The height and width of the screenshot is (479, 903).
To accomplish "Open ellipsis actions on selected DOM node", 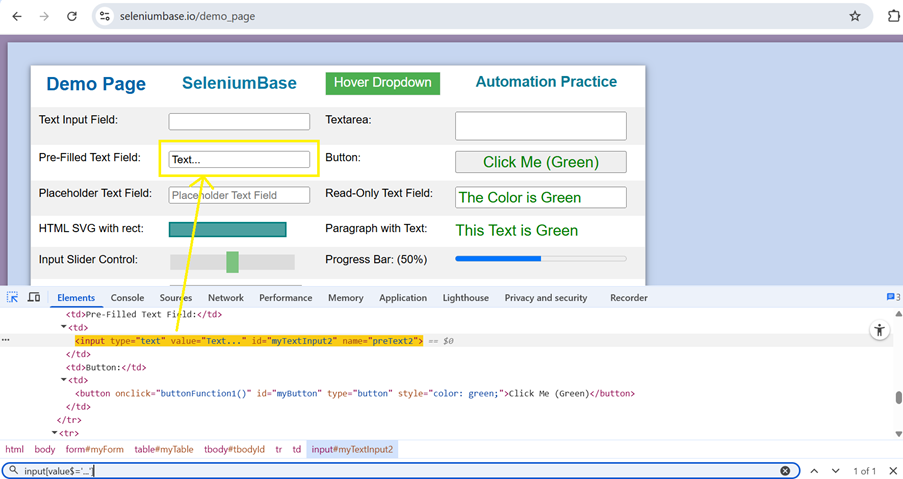I will pos(6,340).
